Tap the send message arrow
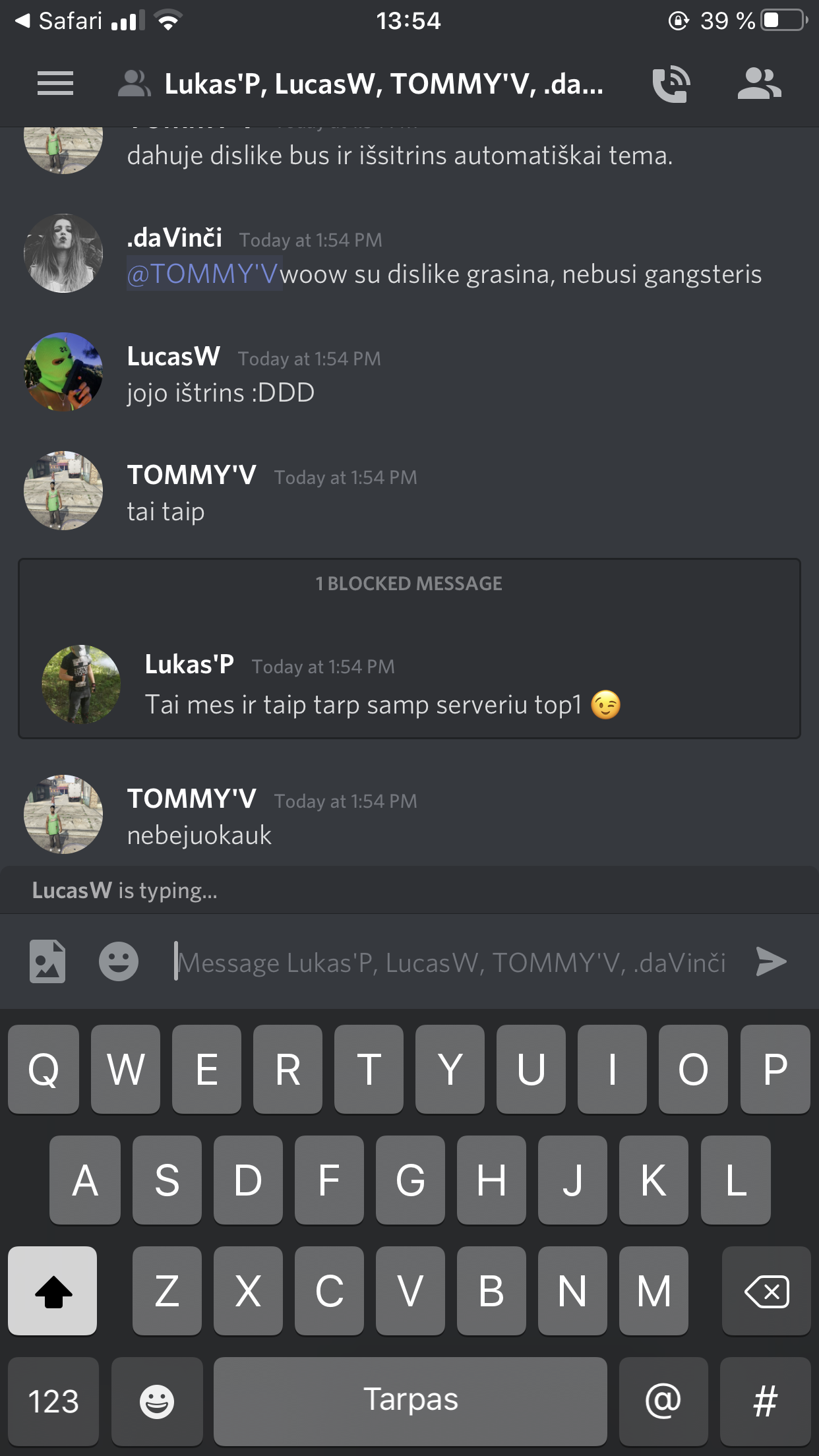Viewport: 819px width, 1456px height. pos(771,961)
